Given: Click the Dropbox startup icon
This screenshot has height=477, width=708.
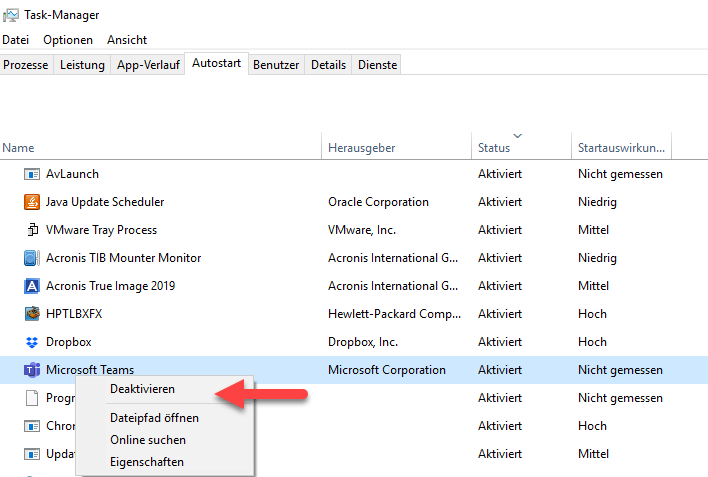Looking at the screenshot, I should point(31,342).
